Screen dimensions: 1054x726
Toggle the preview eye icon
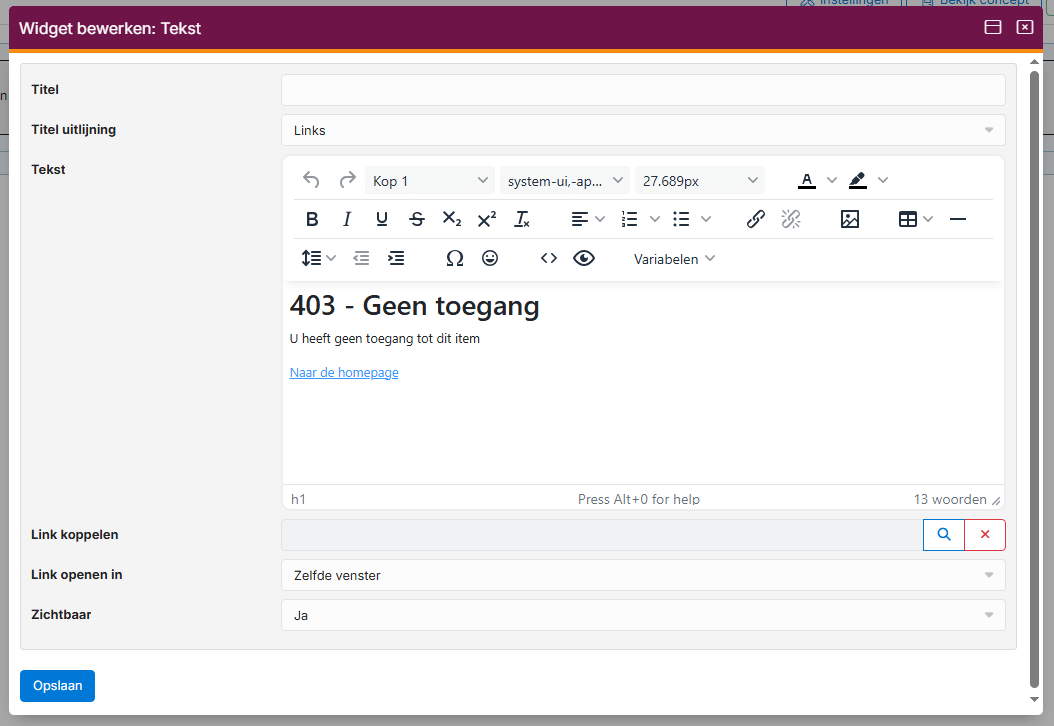click(x=584, y=258)
